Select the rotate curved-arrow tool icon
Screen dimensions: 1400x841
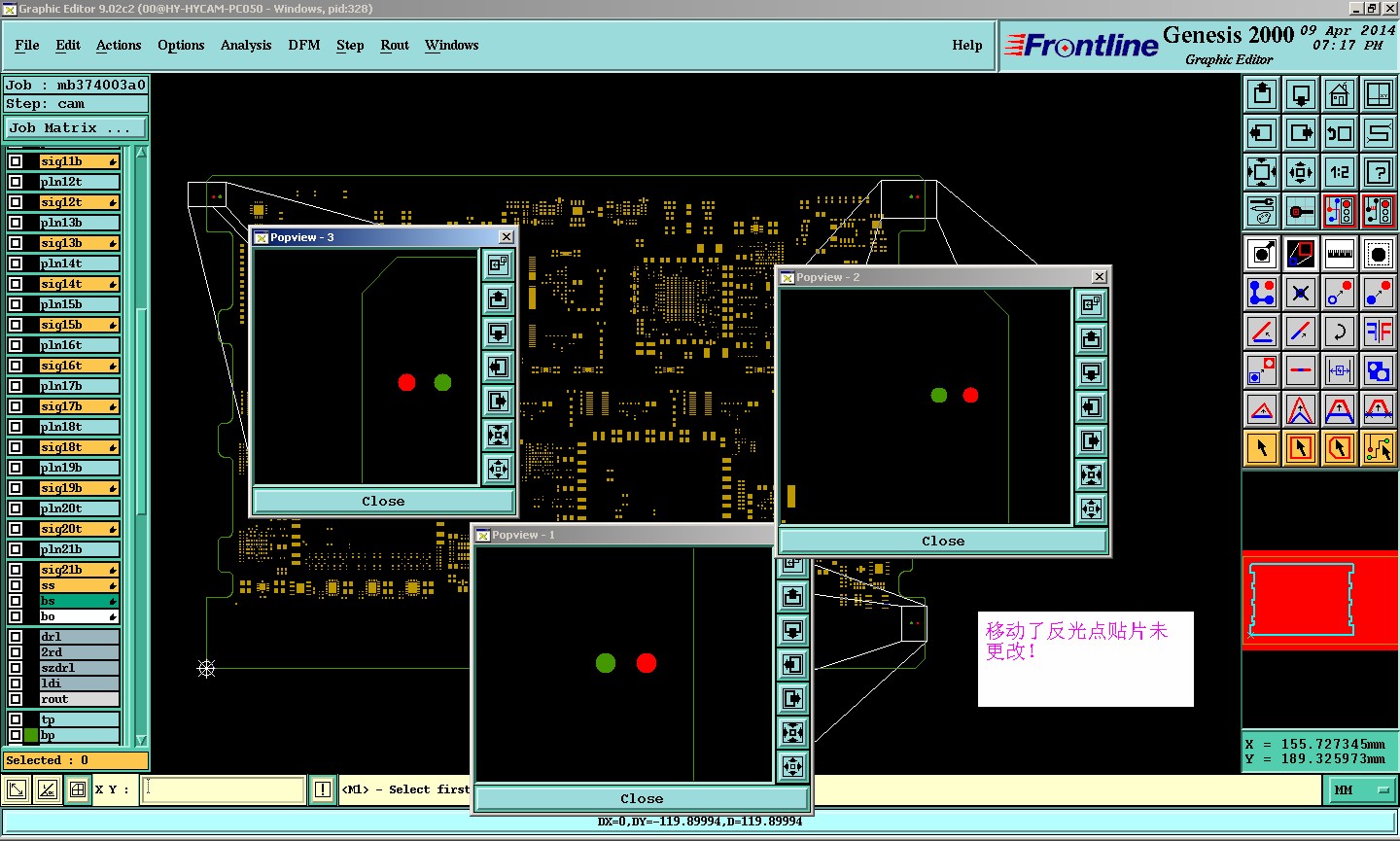pyautogui.click(x=1340, y=332)
